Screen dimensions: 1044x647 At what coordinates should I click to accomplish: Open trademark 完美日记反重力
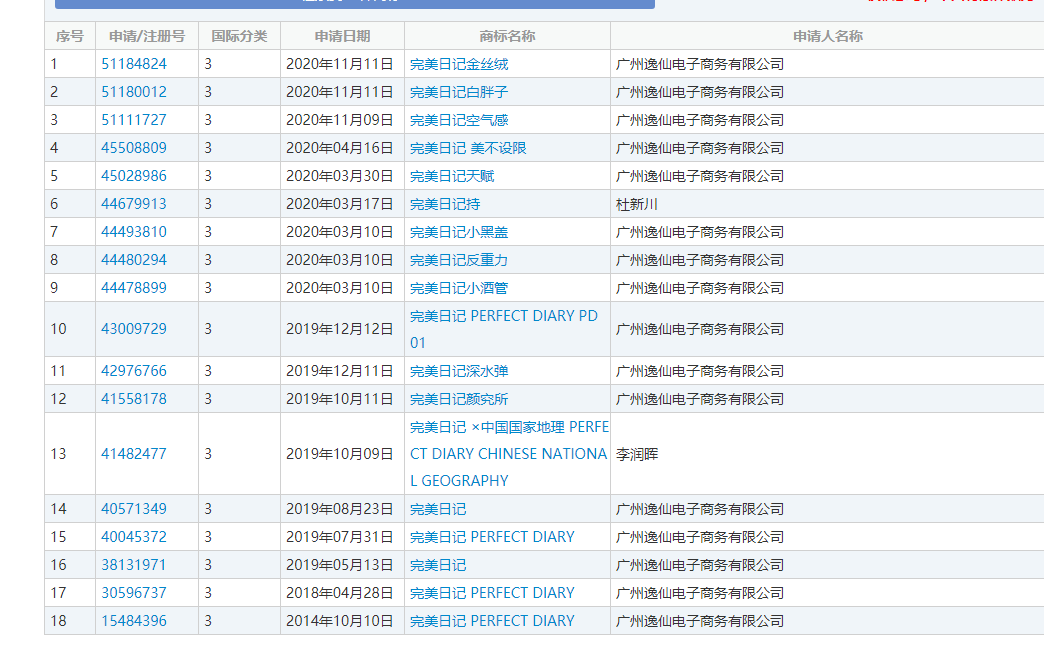click(x=459, y=260)
